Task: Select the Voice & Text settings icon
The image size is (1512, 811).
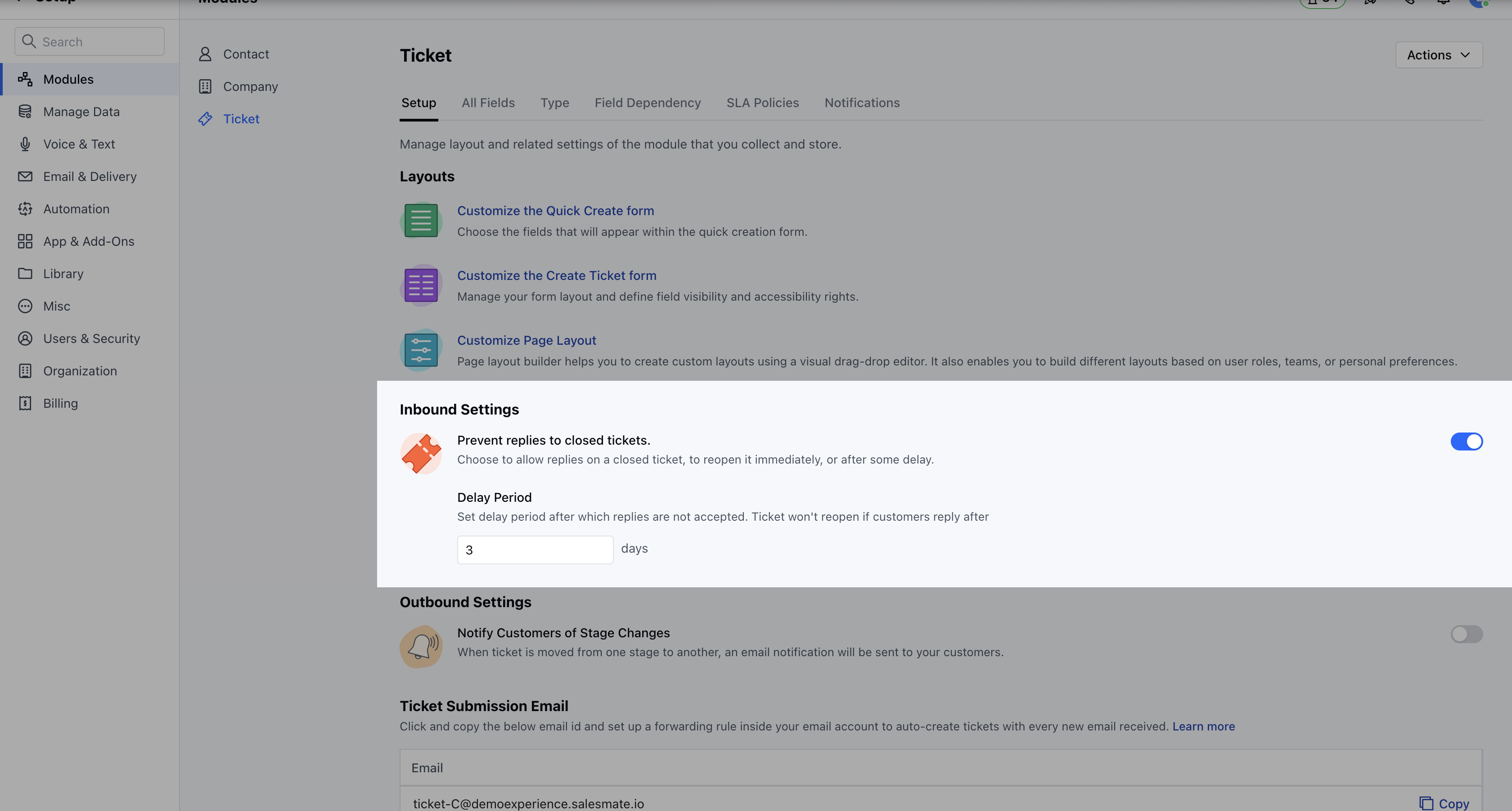Action: [25, 144]
